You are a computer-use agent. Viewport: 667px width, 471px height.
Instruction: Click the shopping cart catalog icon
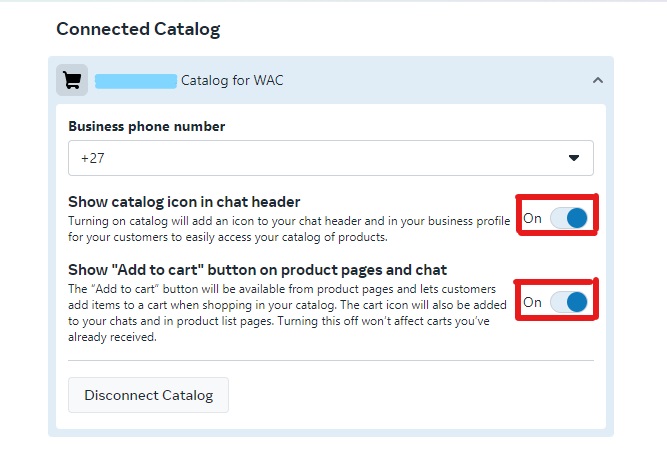pyautogui.click(x=72, y=80)
